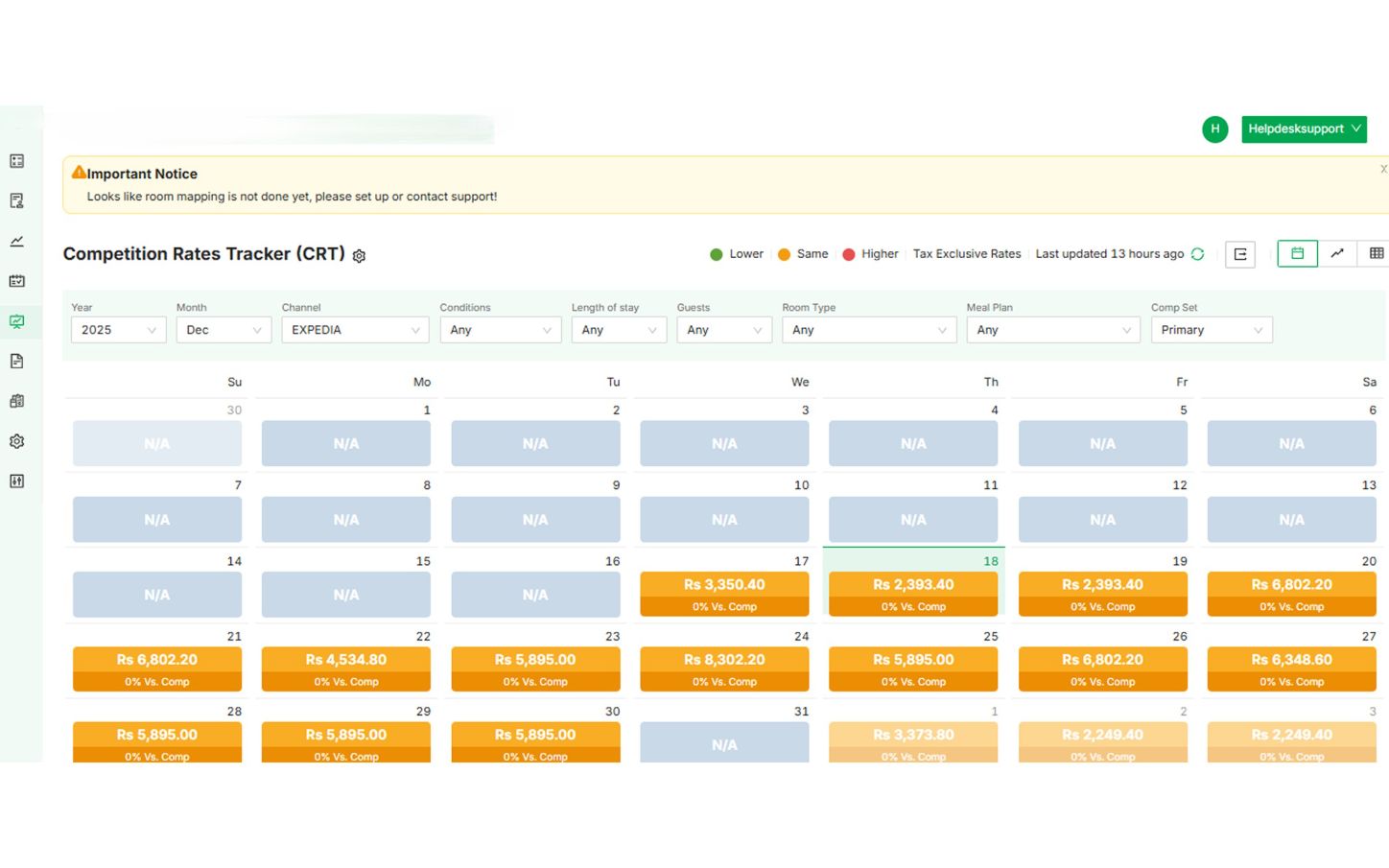Open the line chart icon in left sidebar
The image size is (1389, 868).
click(x=17, y=242)
